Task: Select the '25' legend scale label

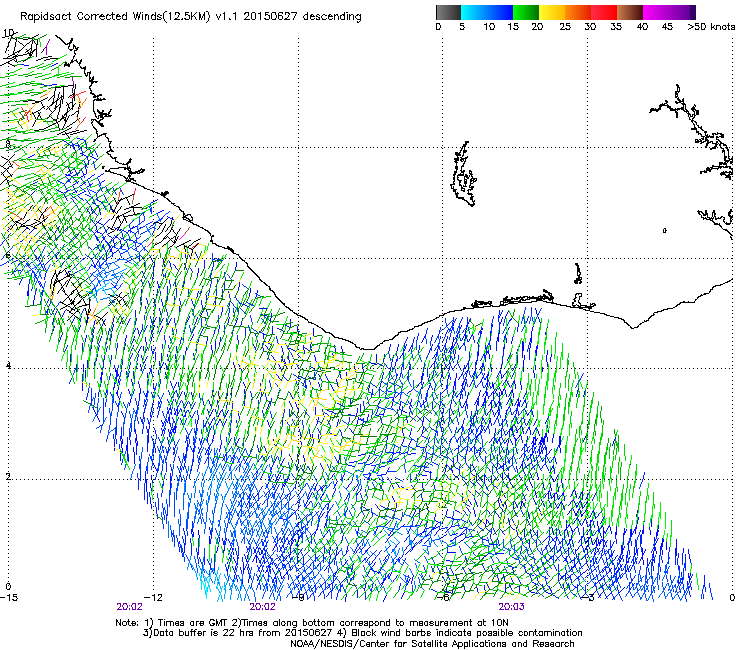Action: click(565, 27)
